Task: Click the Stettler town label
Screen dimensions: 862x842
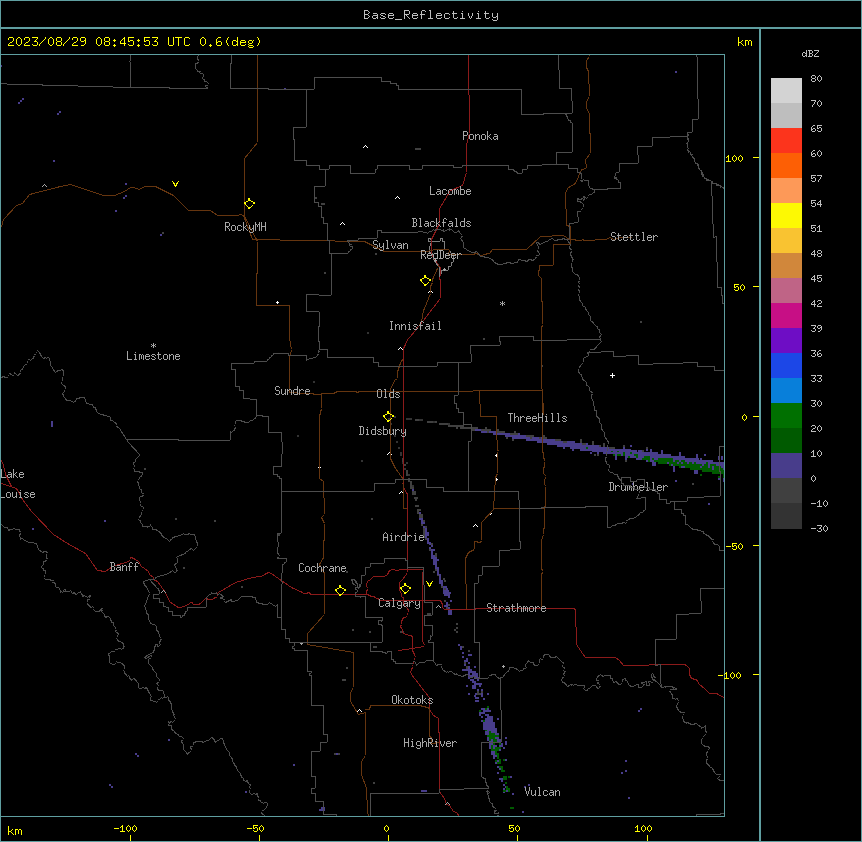Action: pyautogui.click(x=634, y=237)
